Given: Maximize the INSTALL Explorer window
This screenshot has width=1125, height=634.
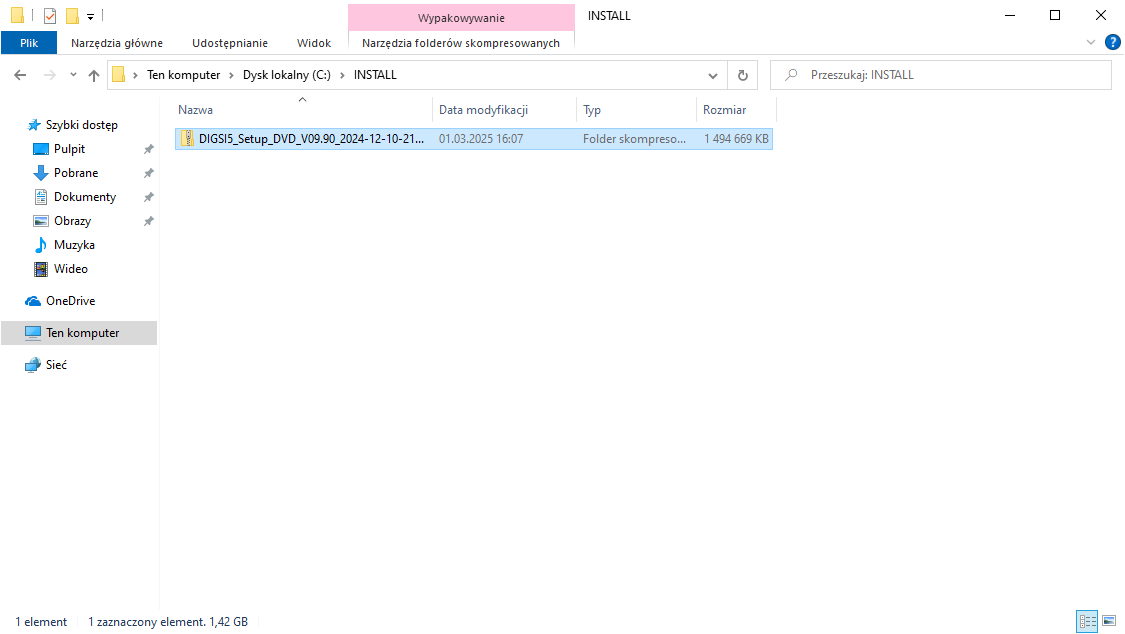Looking at the screenshot, I should click(x=1055, y=16).
